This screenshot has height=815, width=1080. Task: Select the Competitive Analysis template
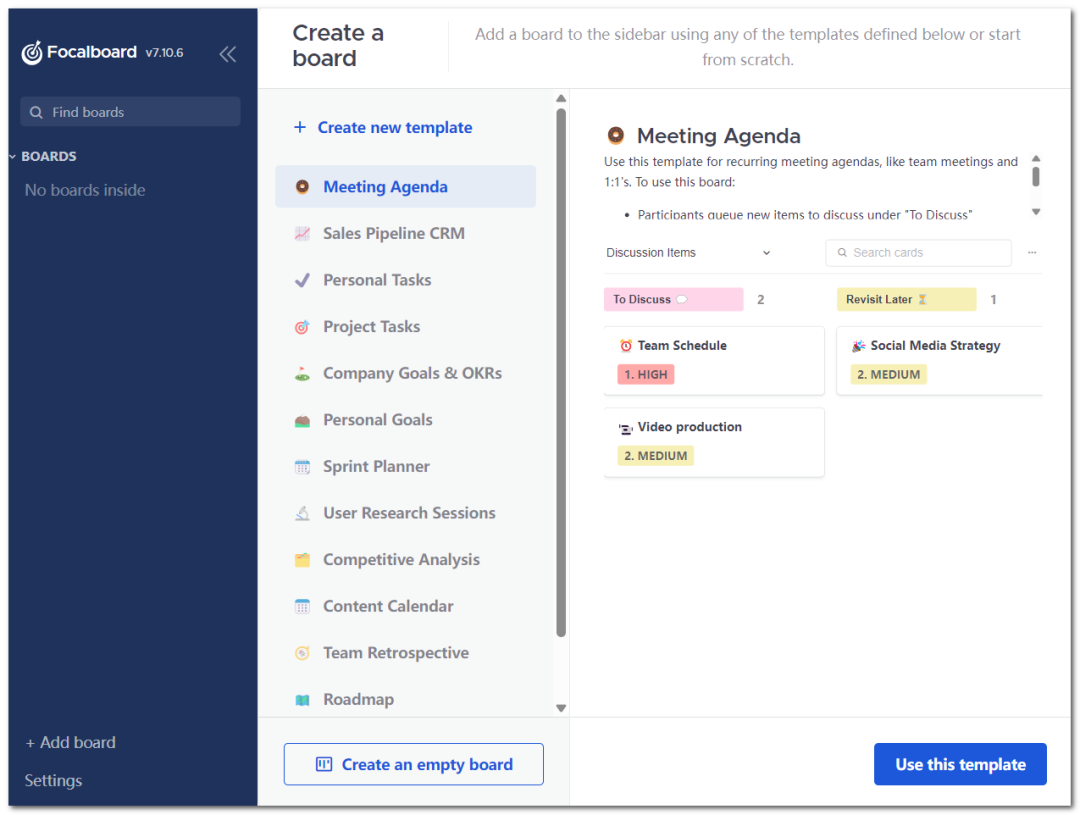(406, 560)
